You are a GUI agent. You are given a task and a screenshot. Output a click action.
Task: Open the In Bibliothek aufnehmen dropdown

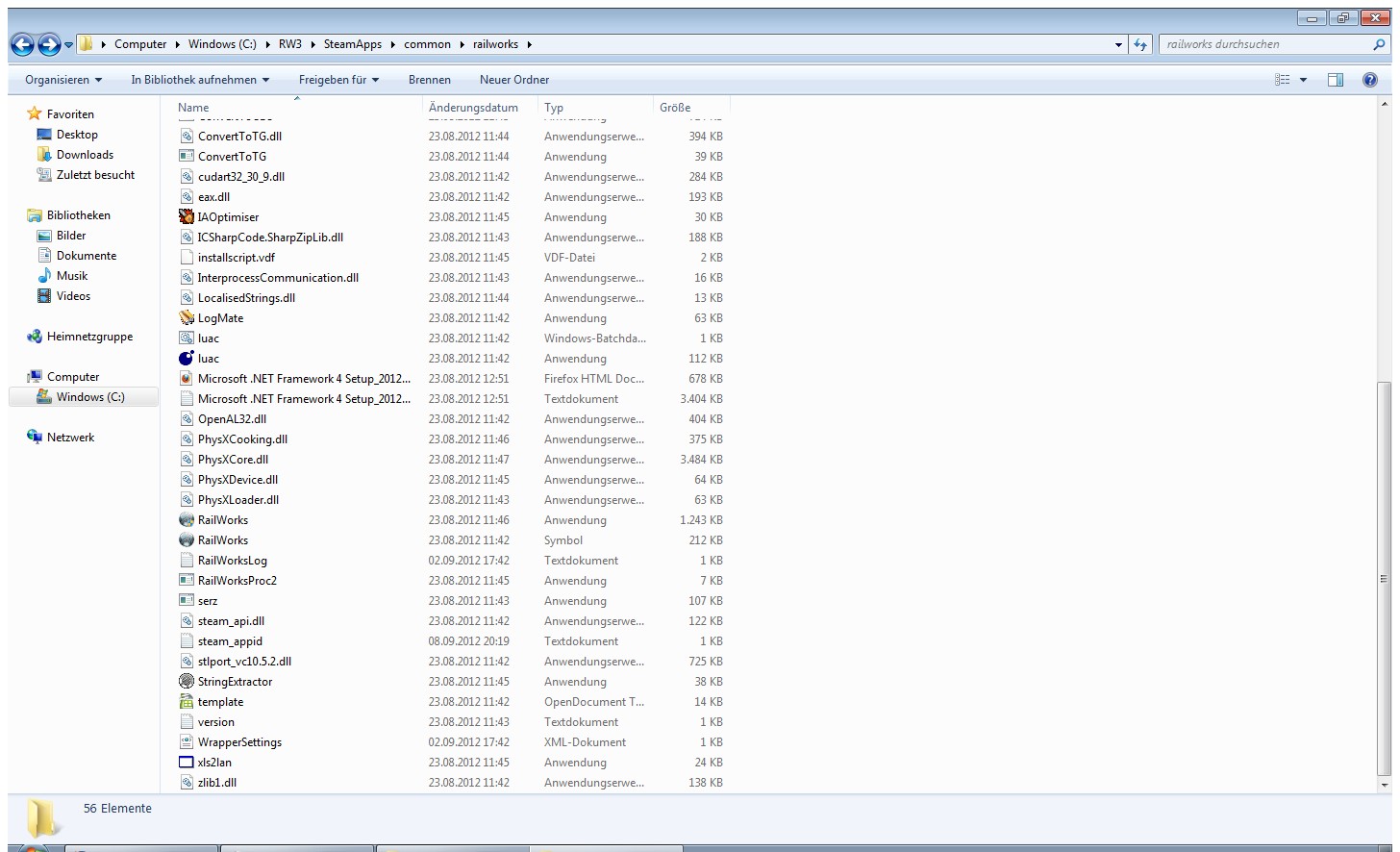(x=200, y=80)
